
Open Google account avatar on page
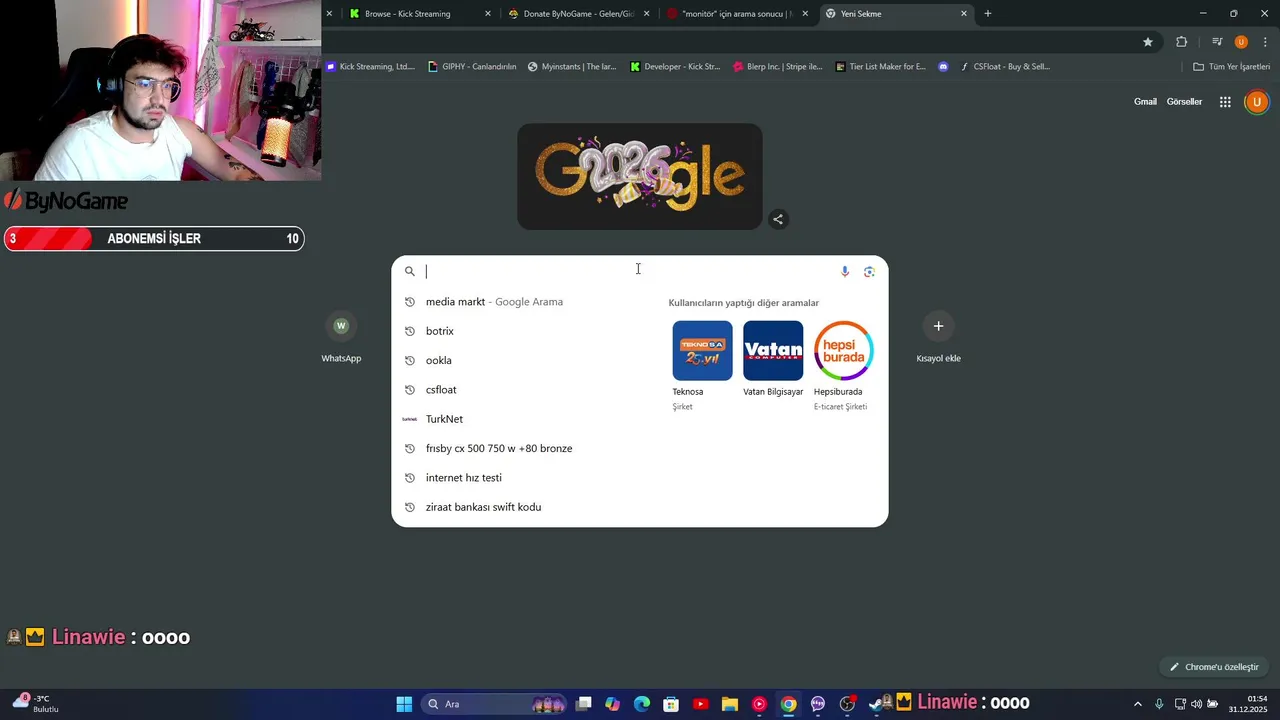(x=1256, y=102)
